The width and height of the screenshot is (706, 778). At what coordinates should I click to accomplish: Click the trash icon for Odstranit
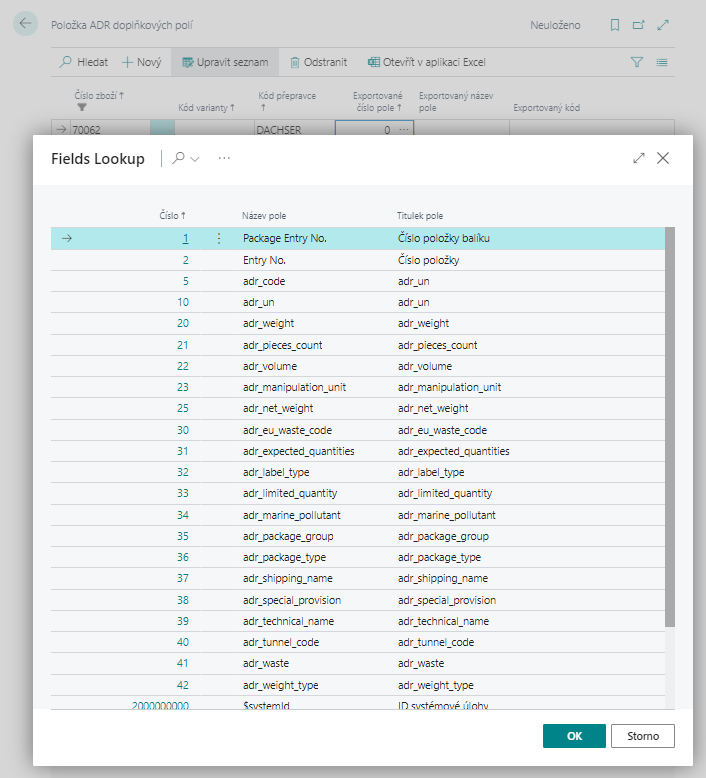tap(295, 62)
